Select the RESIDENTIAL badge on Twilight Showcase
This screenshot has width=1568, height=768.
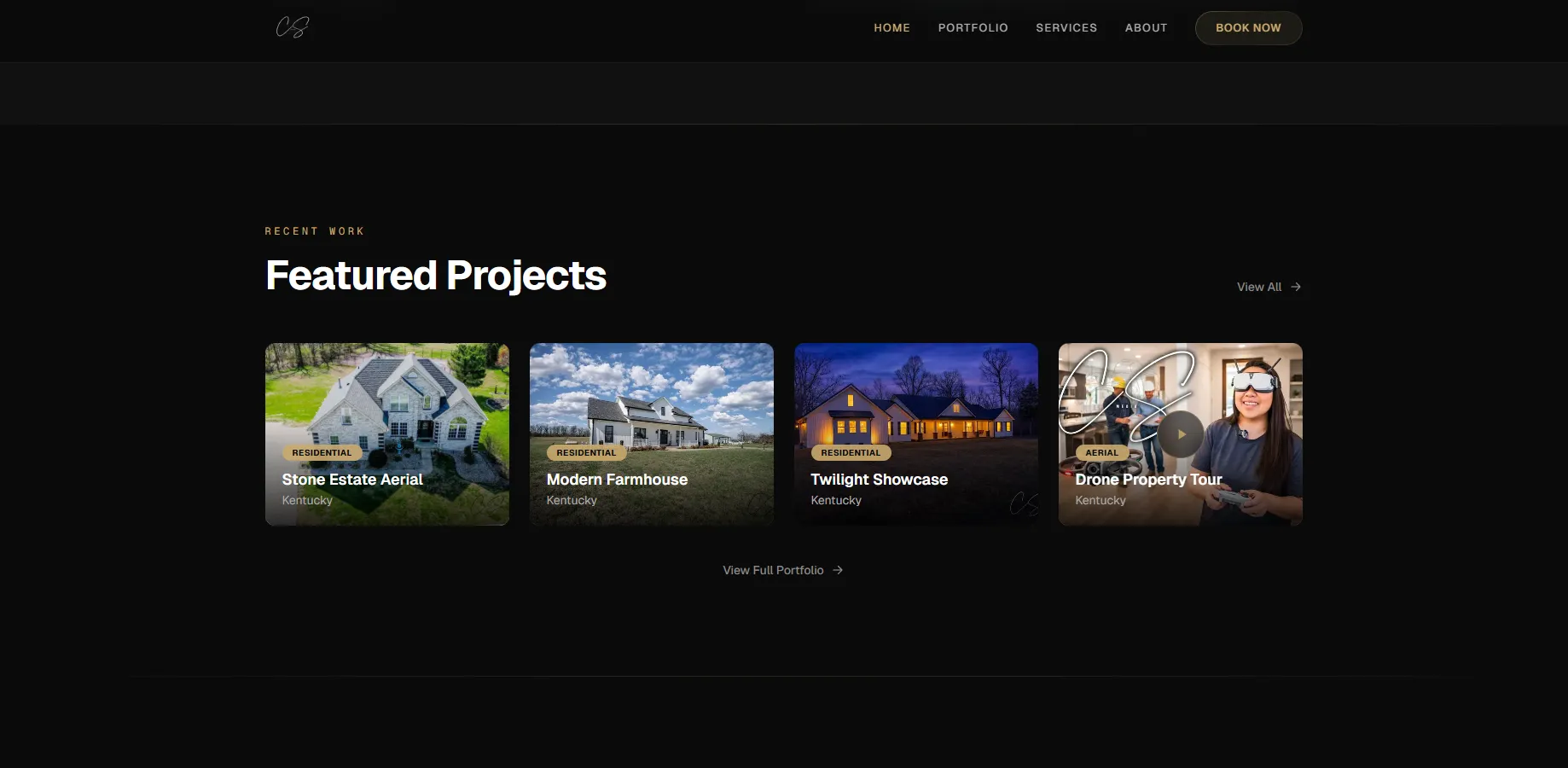pos(851,452)
